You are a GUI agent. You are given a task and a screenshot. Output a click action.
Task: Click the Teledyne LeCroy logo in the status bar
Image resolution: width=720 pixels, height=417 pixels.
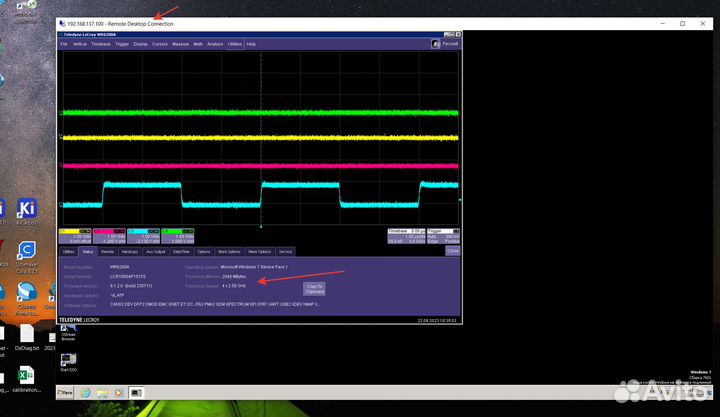click(79, 320)
